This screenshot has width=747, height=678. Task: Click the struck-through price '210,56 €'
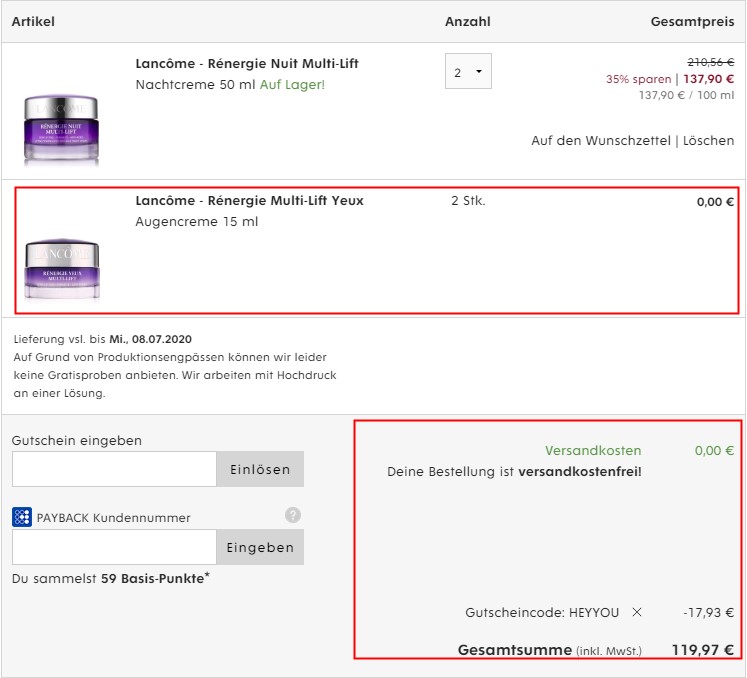[710, 62]
